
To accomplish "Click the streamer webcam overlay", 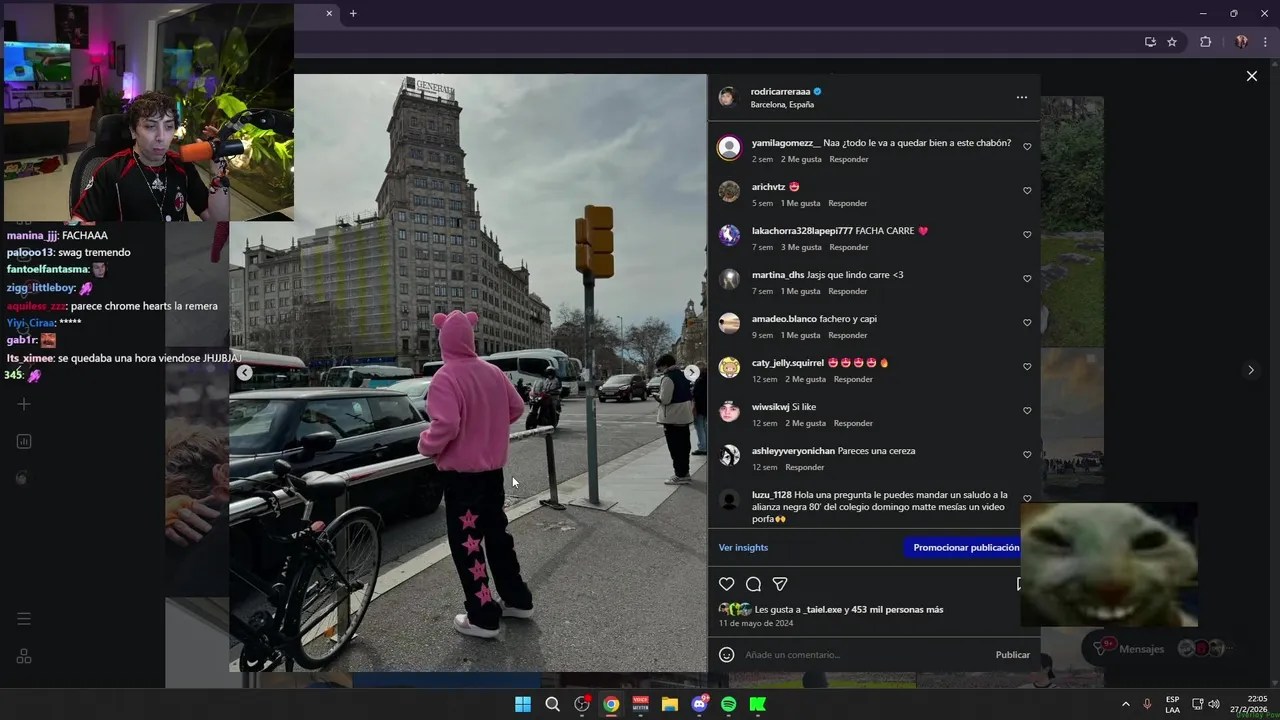I will 148,112.
